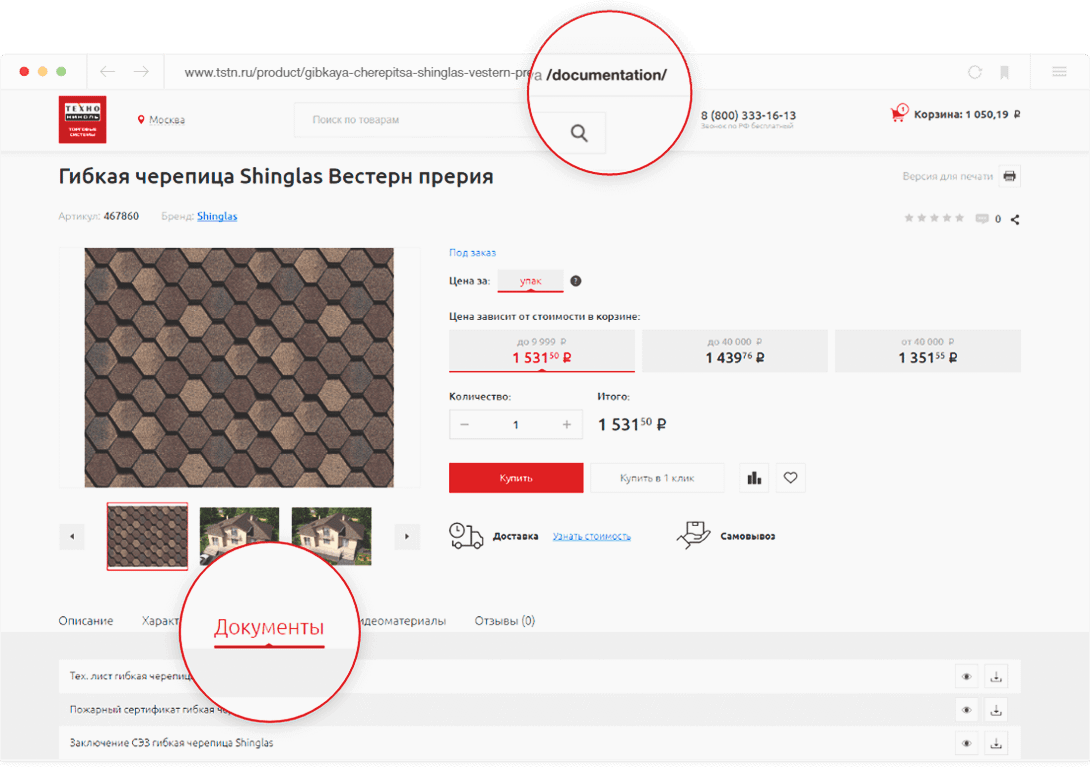Show previous thumbnails with left arrow

[x=72, y=536]
